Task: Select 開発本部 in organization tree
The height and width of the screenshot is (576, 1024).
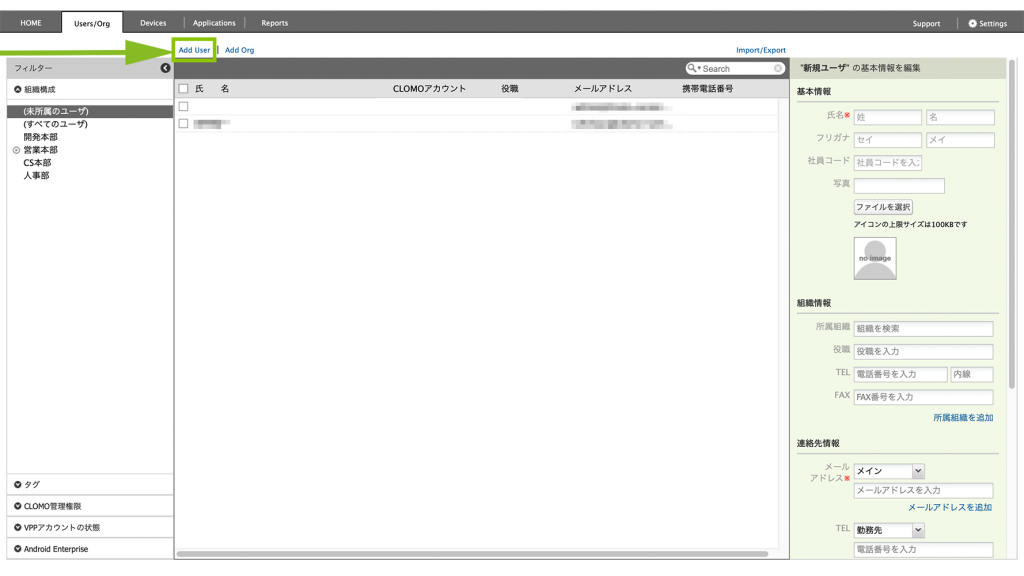Action: click(40, 137)
